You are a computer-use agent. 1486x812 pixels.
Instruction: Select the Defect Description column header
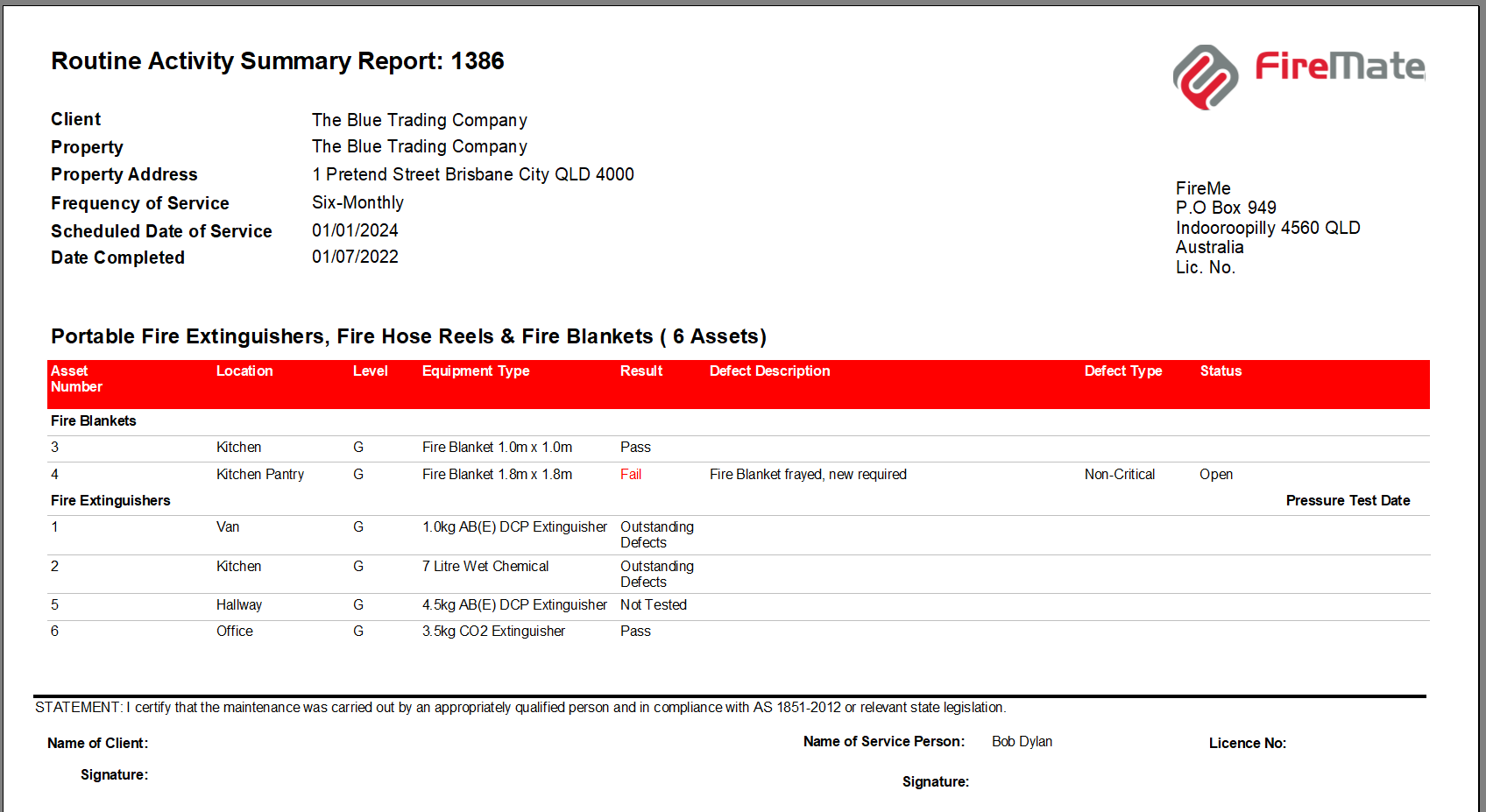click(768, 371)
